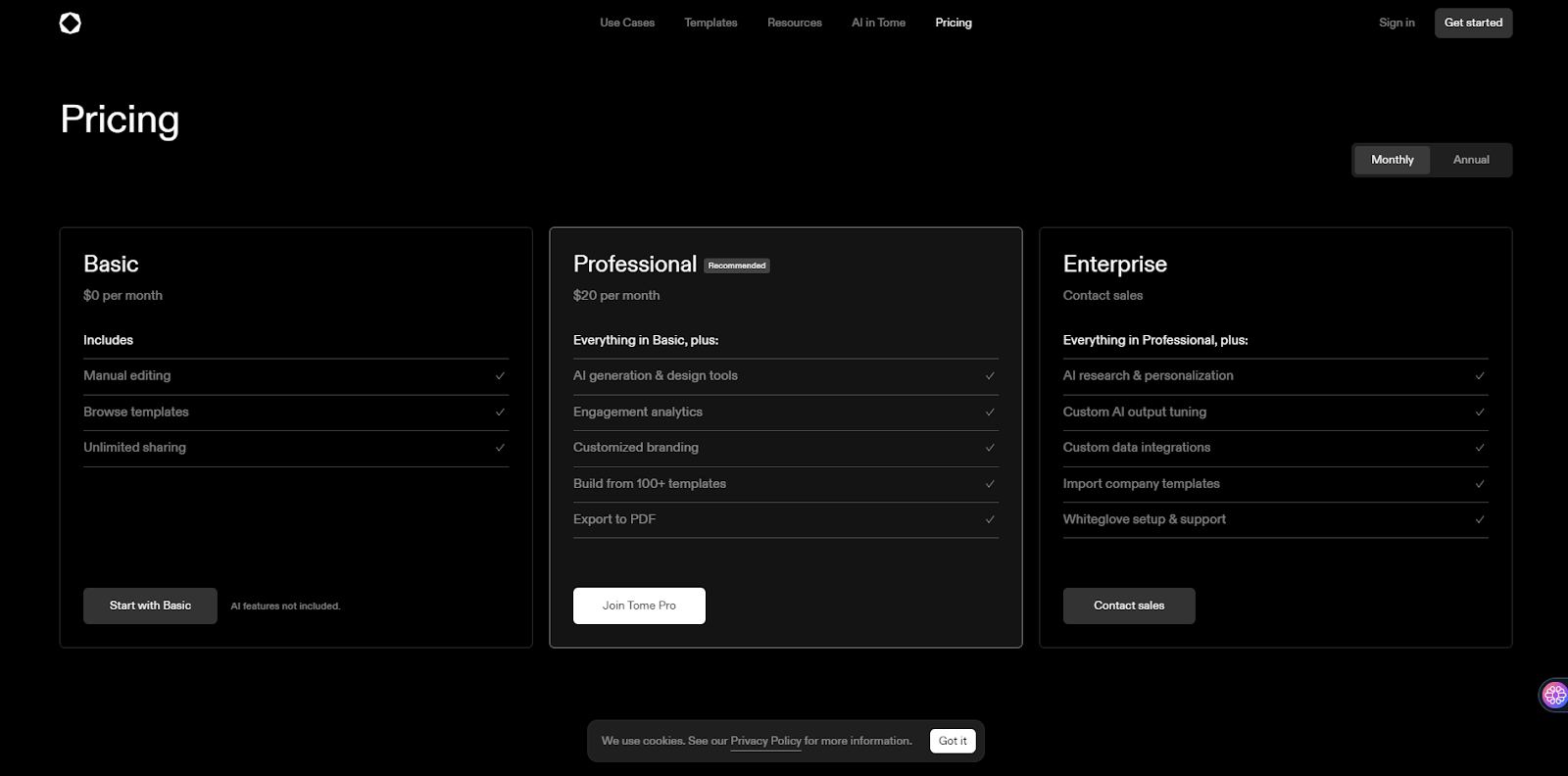Click AI features not included note

click(x=285, y=606)
